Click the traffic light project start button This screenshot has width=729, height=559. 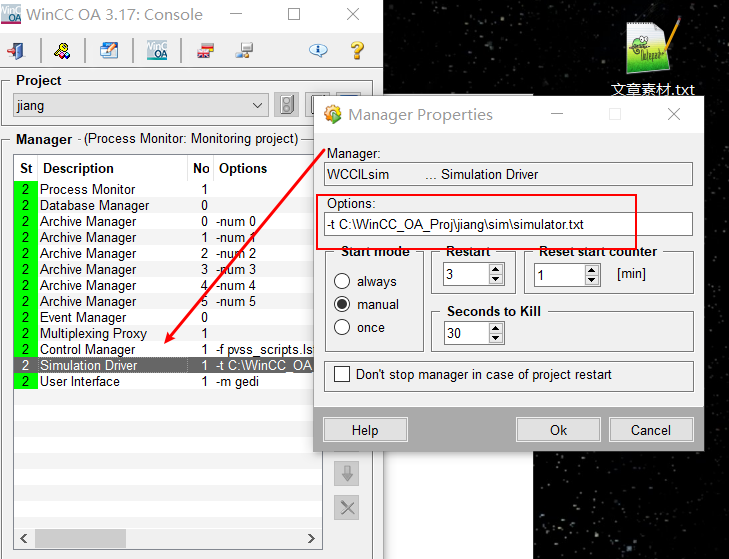pos(286,105)
